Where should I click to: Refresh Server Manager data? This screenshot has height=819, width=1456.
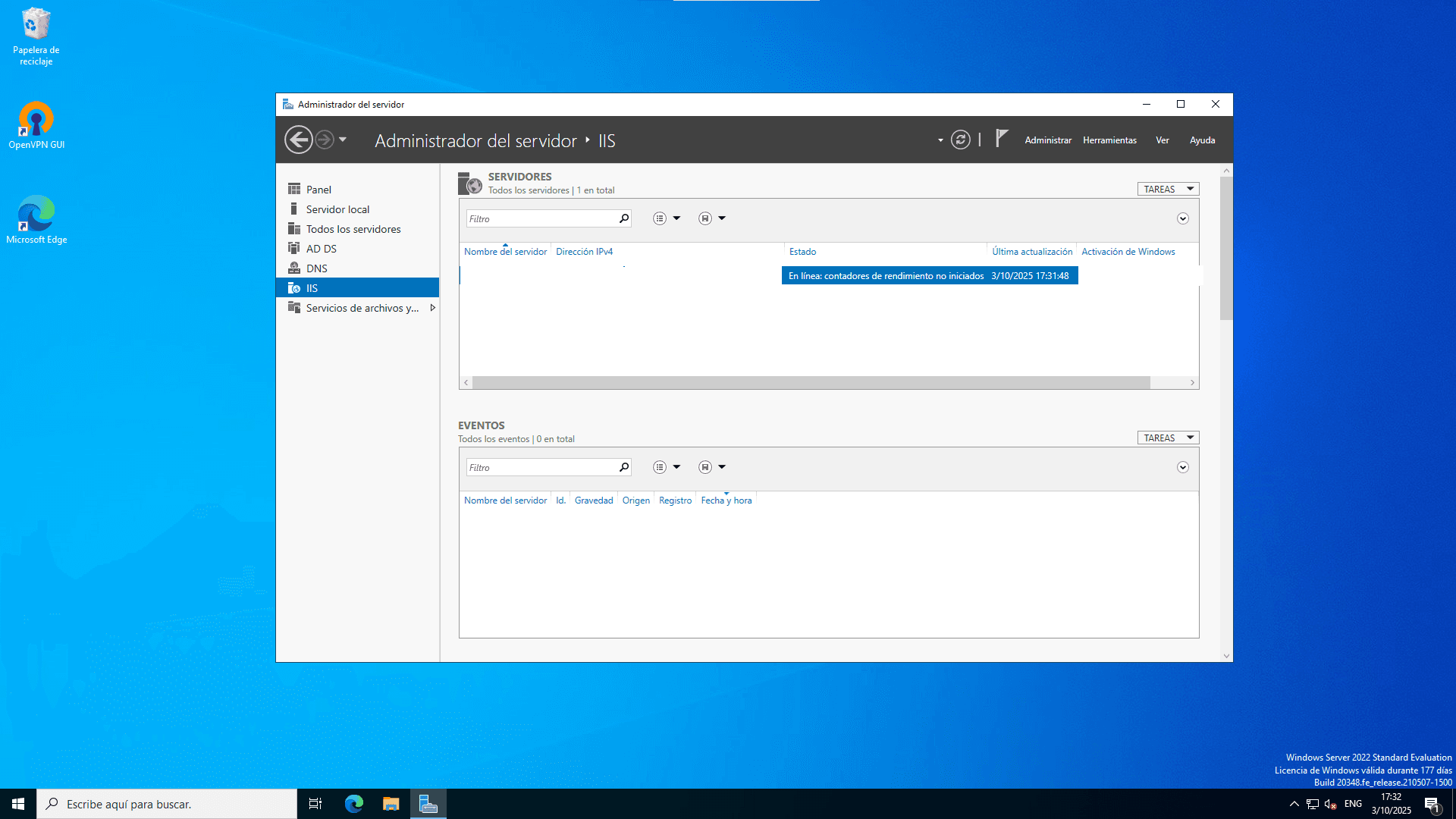pyautogui.click(x=959, y=140)
